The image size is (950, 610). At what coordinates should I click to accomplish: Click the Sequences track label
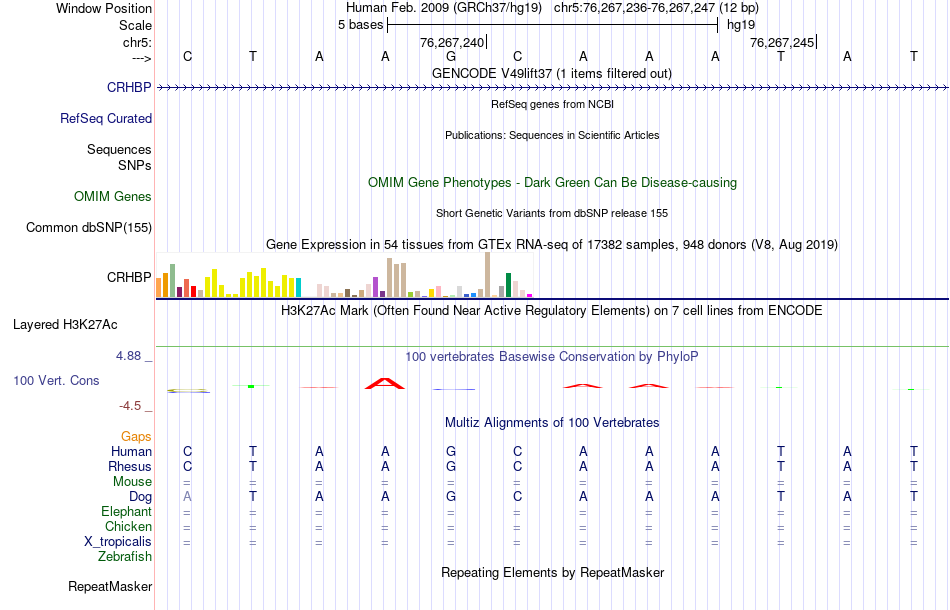[119, 149]
